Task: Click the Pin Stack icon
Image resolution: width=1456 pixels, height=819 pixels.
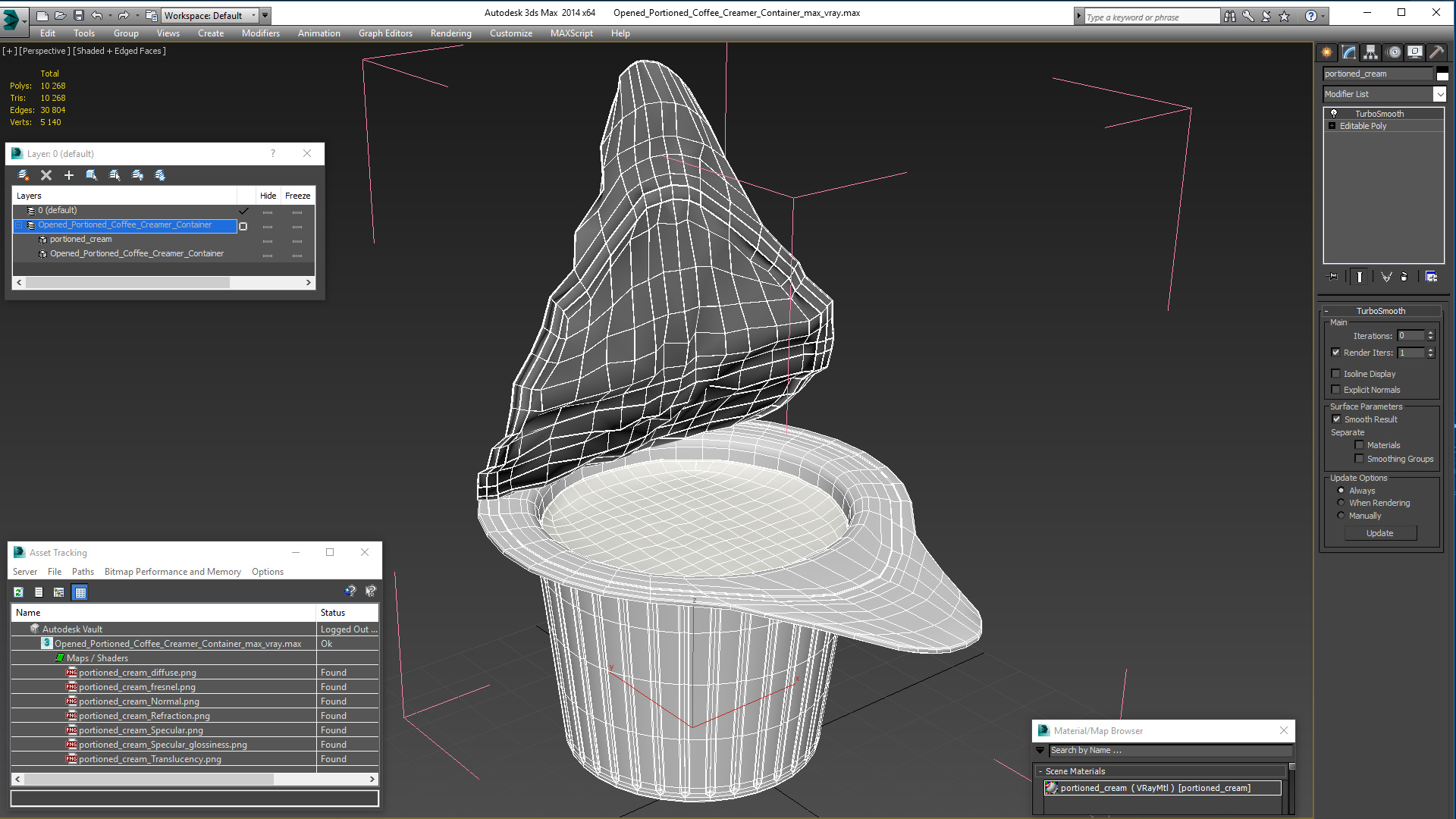Action: coord(1333,277)
